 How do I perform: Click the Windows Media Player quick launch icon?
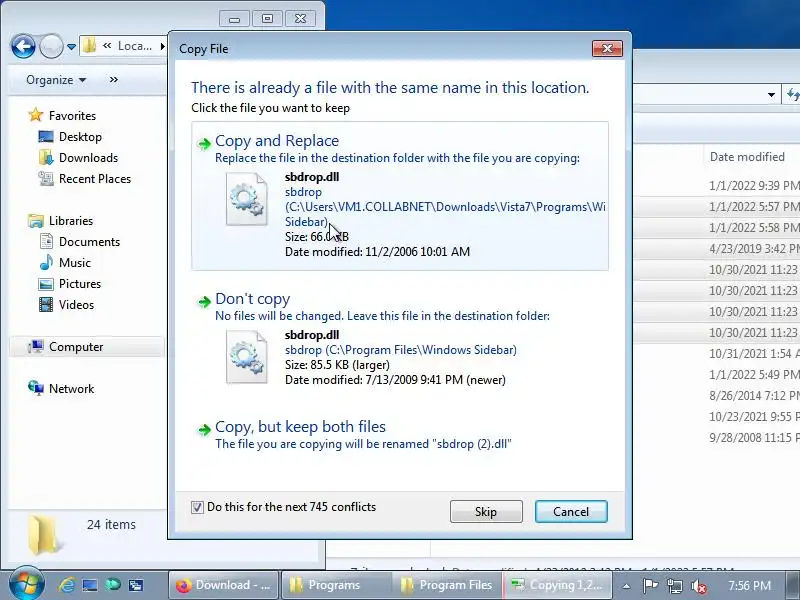(x=113, y=585)
